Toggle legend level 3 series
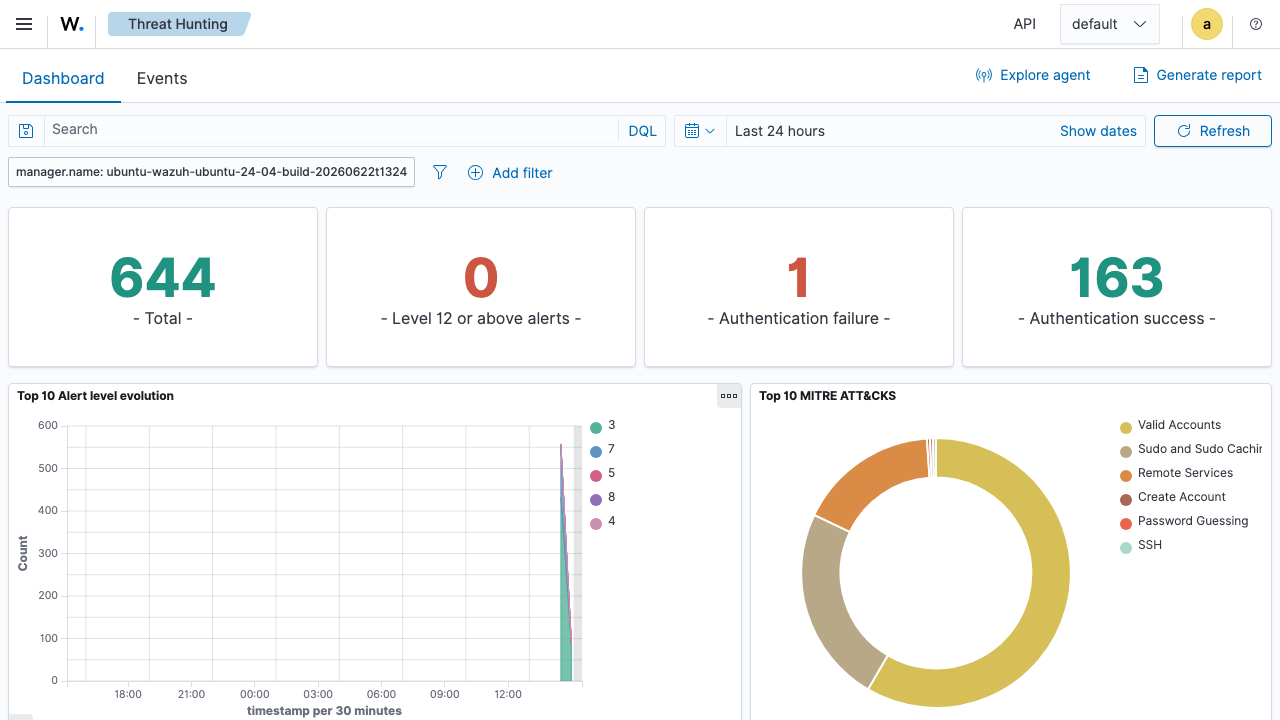Image resolution: width=1280 pixels, height=720 pixels. point(603,426)
